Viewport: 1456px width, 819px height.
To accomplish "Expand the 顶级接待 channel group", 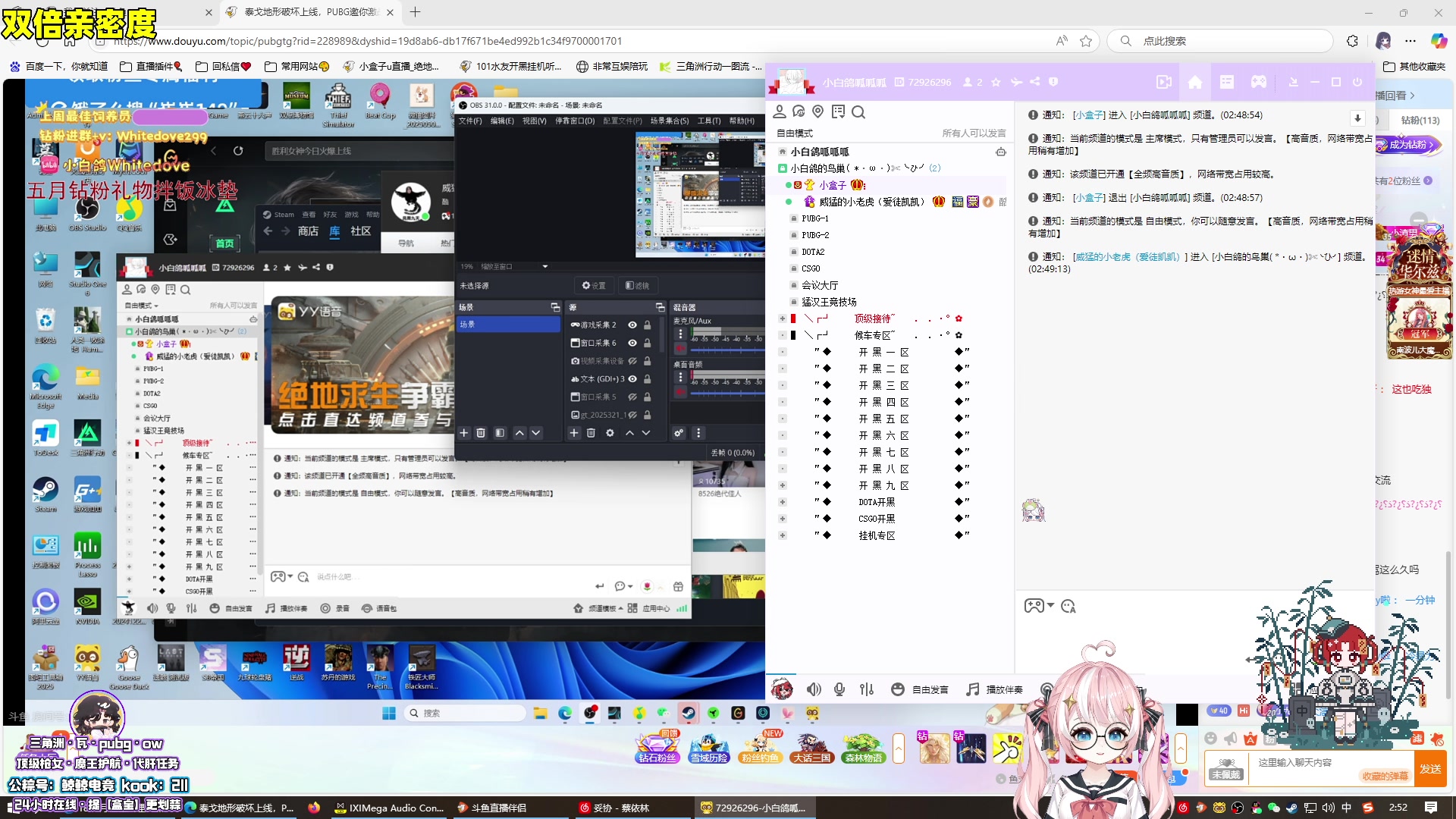I will click(782, 318).
